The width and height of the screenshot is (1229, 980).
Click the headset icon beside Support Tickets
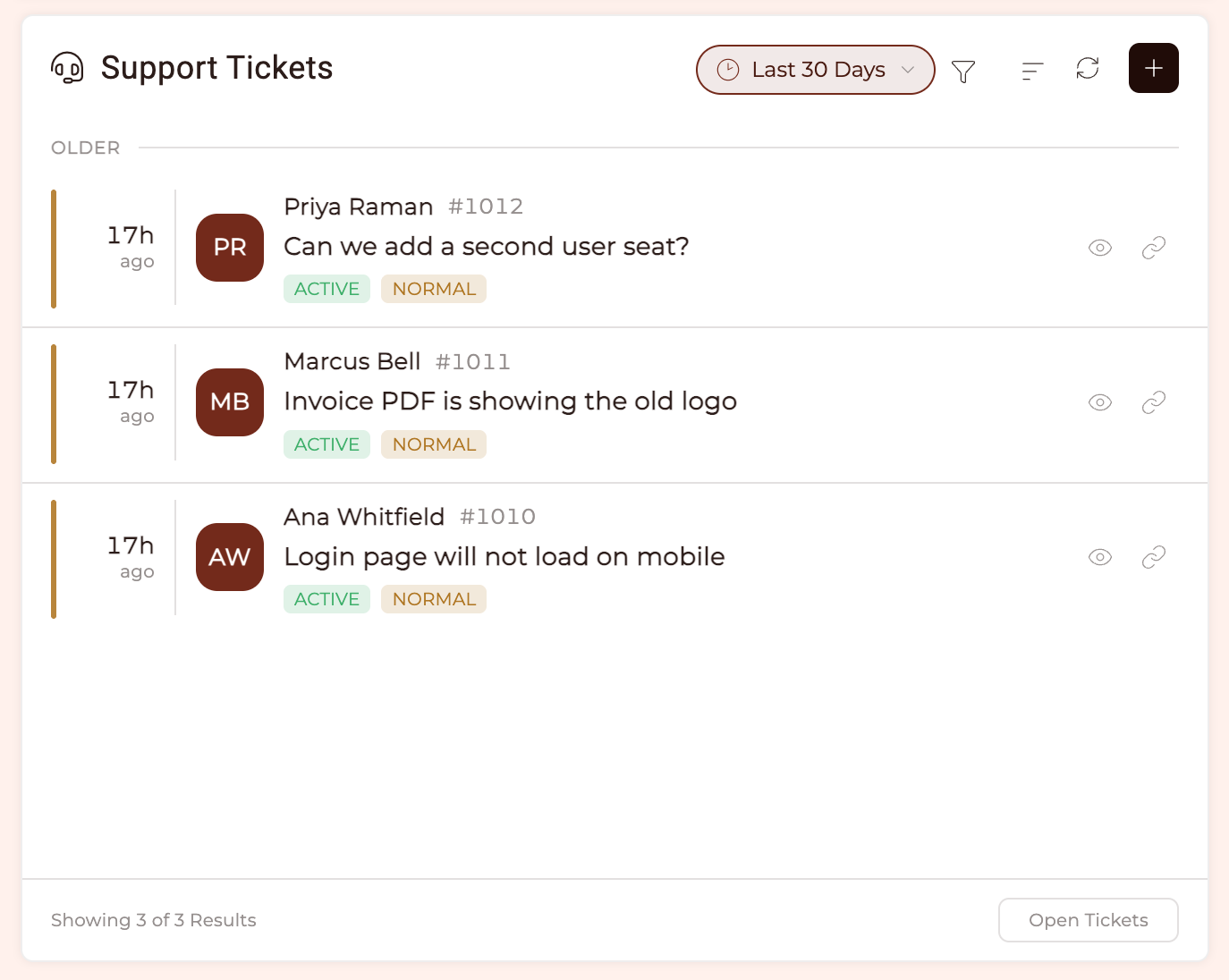point(67,68)
